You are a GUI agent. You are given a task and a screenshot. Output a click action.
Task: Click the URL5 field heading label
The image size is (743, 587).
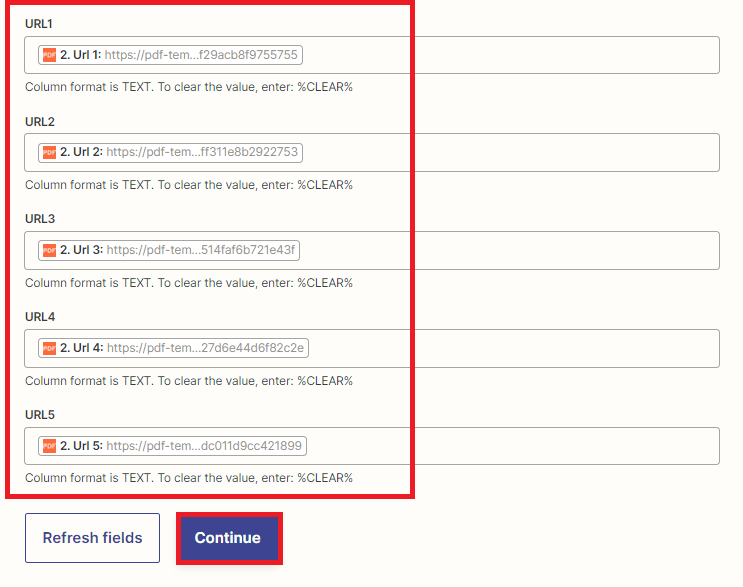tap(40, 414)
